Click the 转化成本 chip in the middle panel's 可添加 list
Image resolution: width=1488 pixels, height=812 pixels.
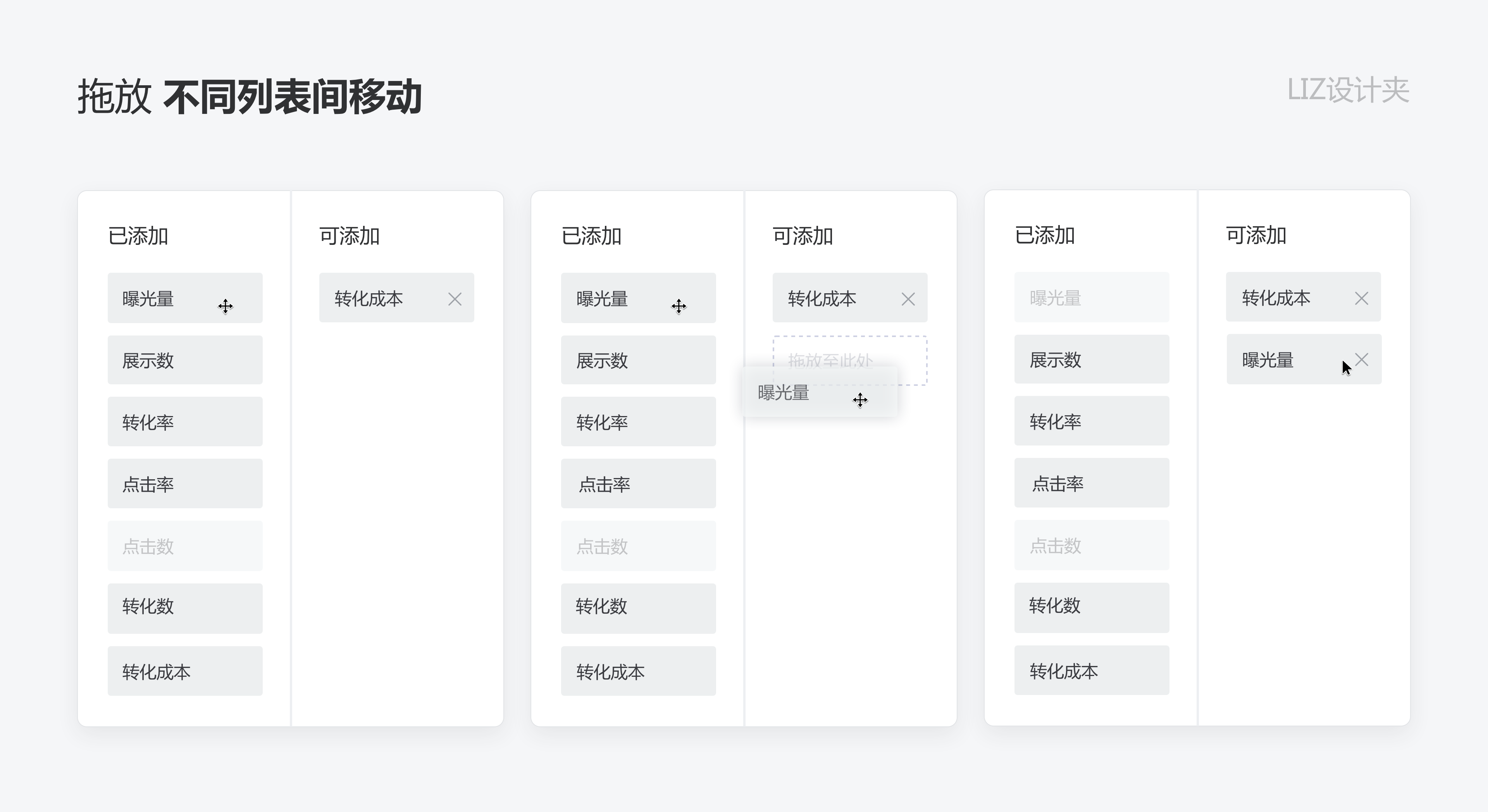(850, 298)
